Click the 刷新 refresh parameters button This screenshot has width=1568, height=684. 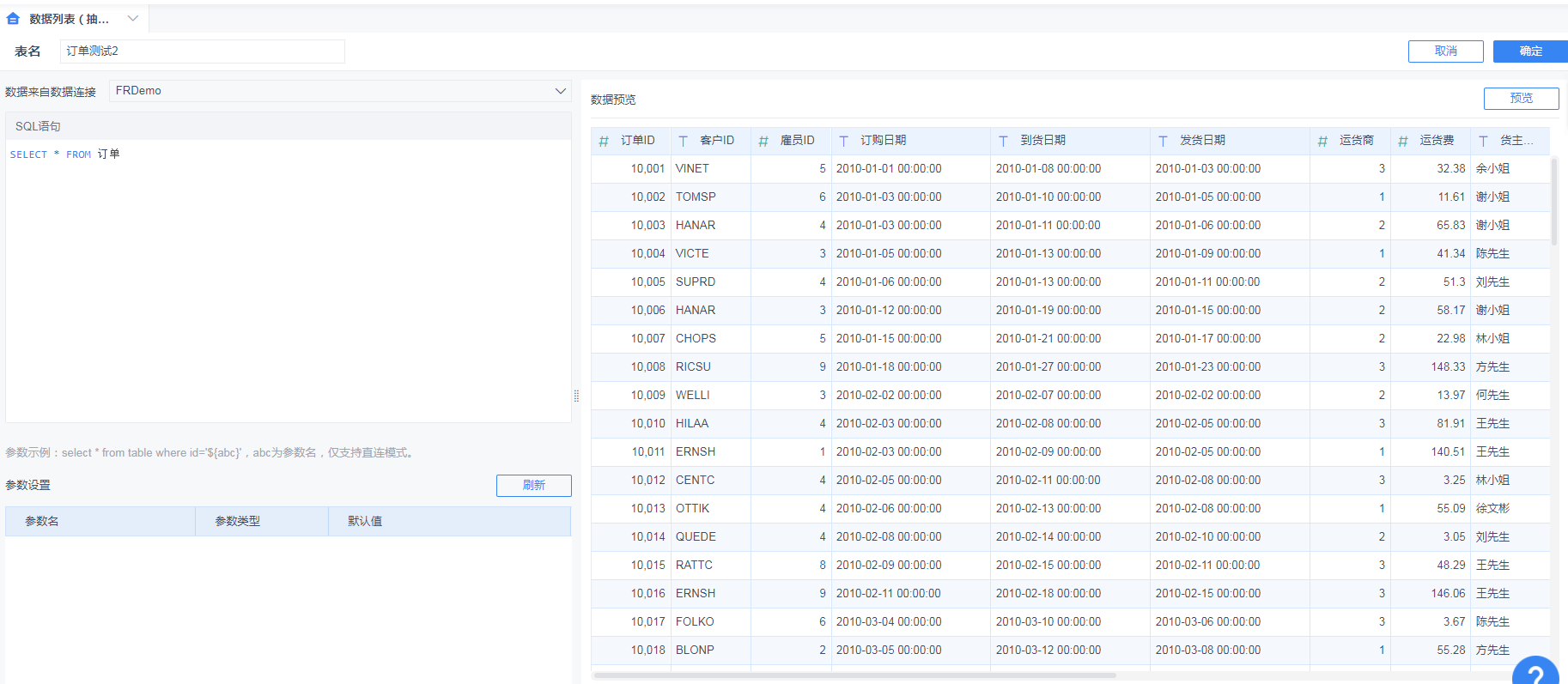point(533,486)
